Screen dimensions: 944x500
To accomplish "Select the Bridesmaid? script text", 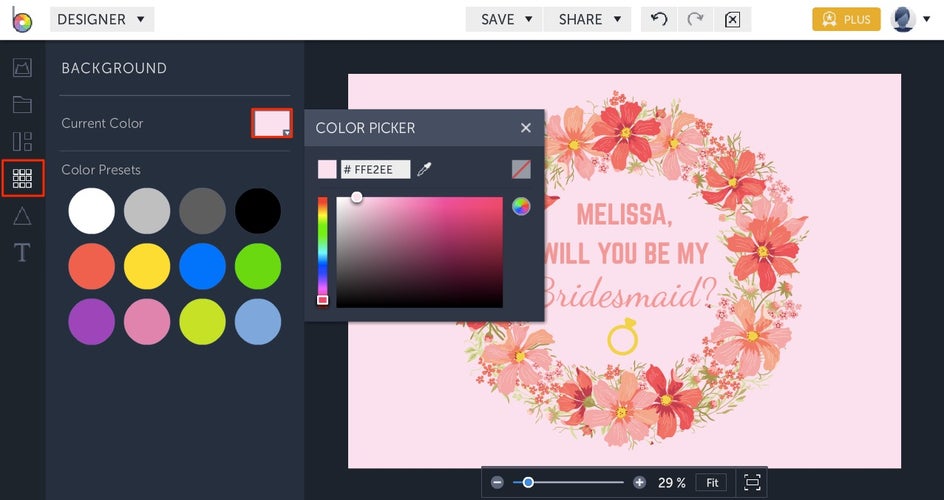I will [x=630, y=295].
